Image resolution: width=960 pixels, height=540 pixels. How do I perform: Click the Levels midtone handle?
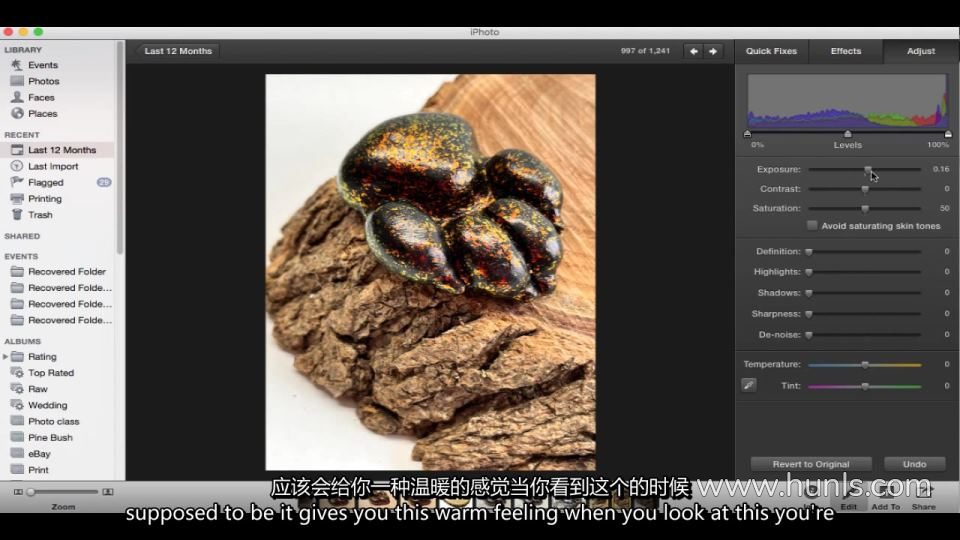(847, 133)
